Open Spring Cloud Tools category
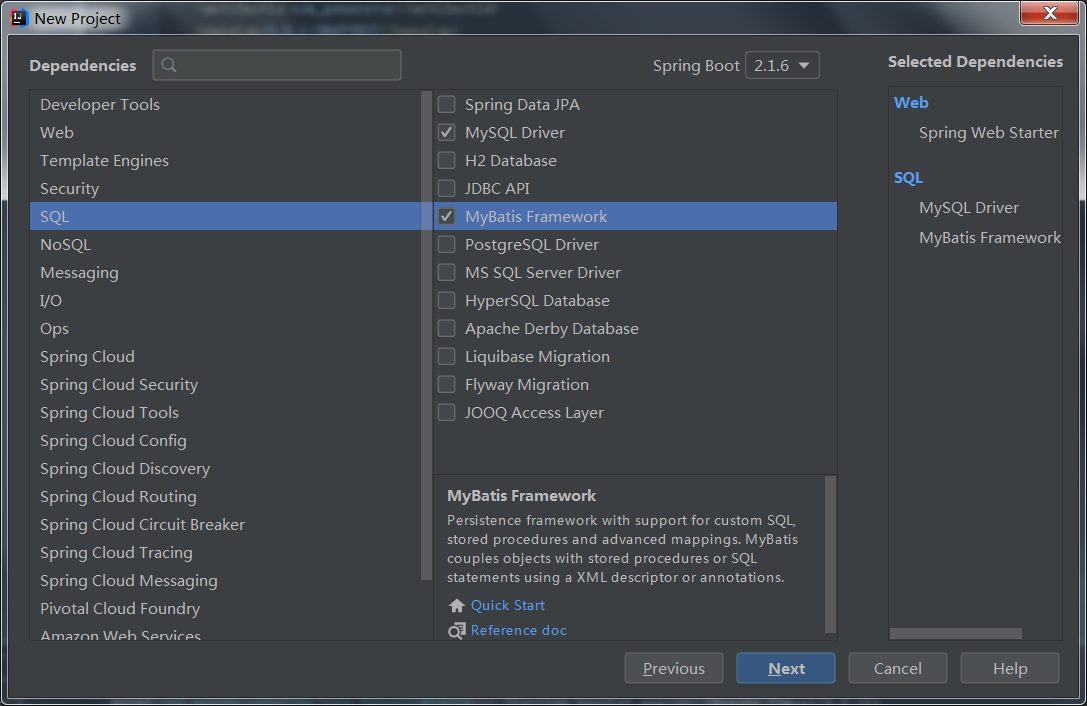 coord(225,413)
